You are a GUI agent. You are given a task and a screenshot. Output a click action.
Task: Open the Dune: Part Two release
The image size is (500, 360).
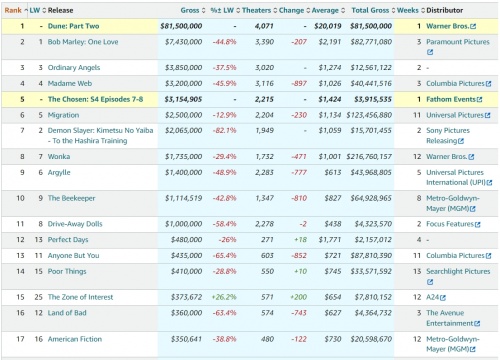[73, 26]
